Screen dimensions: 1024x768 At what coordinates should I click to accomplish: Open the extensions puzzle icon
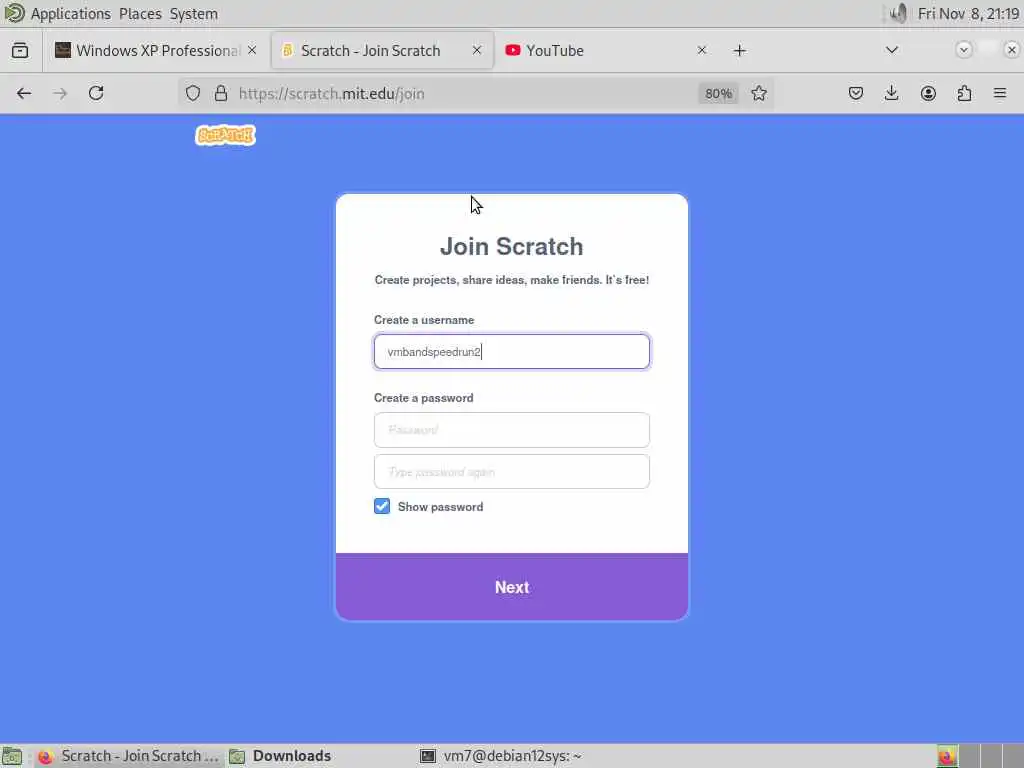964,93
